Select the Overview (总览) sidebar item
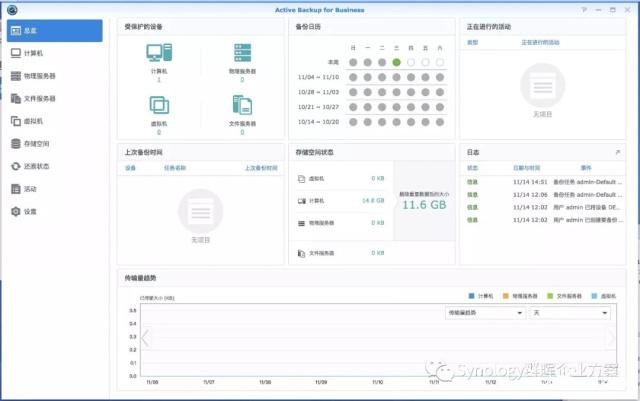This screenshot has width=640, height=401. [x=54, y=31]
